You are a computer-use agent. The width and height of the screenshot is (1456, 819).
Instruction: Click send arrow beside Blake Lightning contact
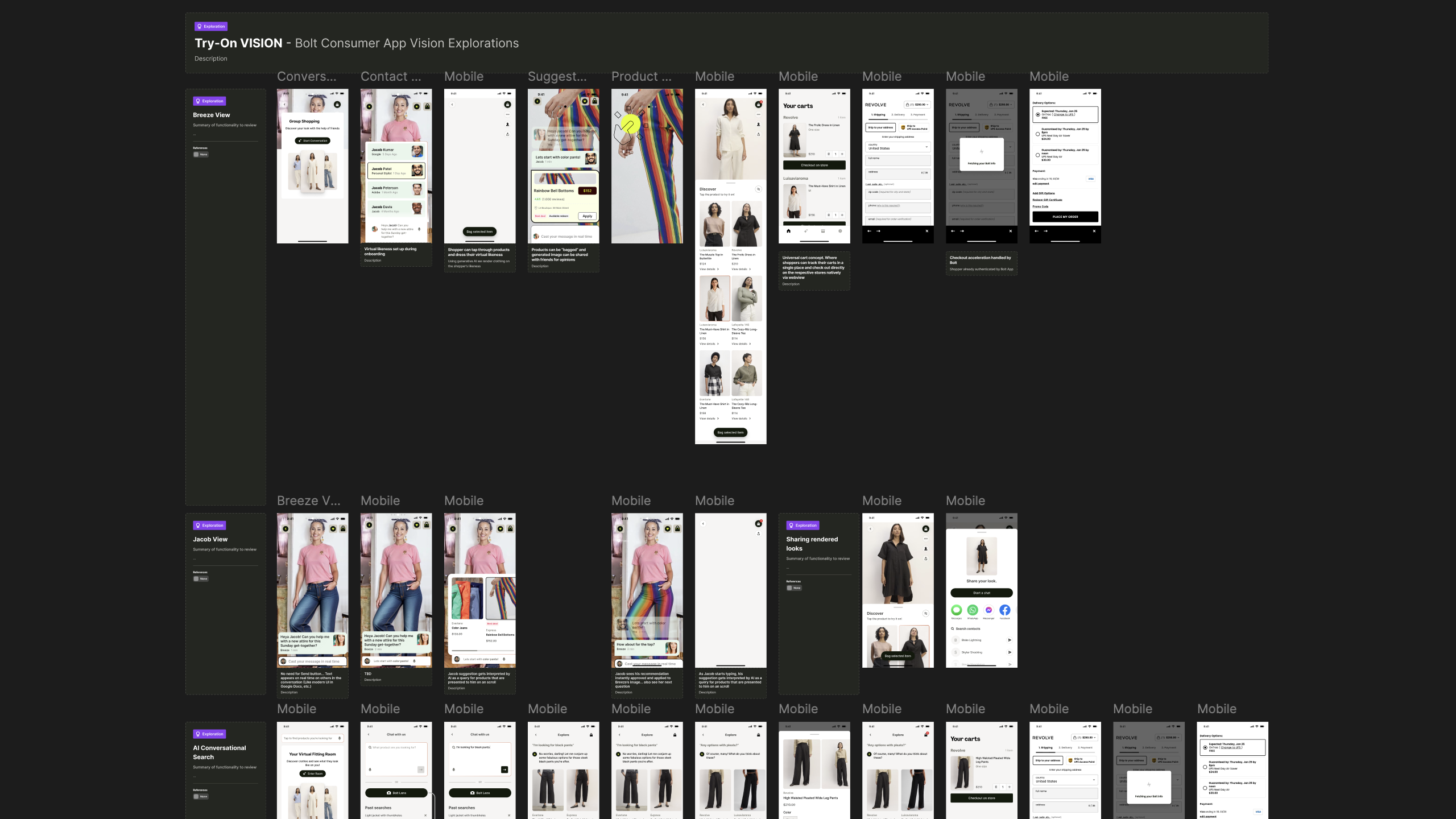(1010, 640)
